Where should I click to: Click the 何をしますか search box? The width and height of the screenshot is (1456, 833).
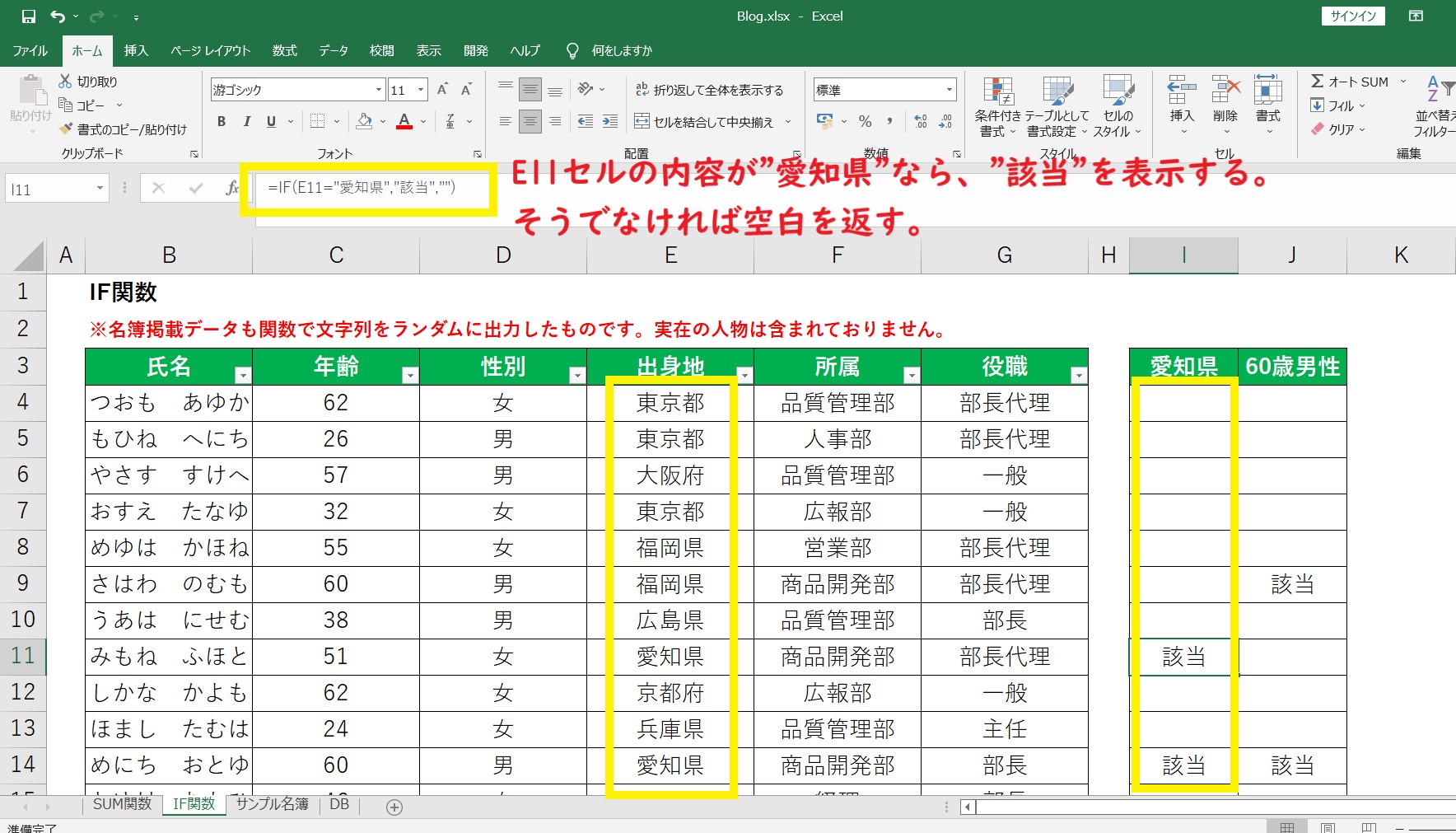621,51
